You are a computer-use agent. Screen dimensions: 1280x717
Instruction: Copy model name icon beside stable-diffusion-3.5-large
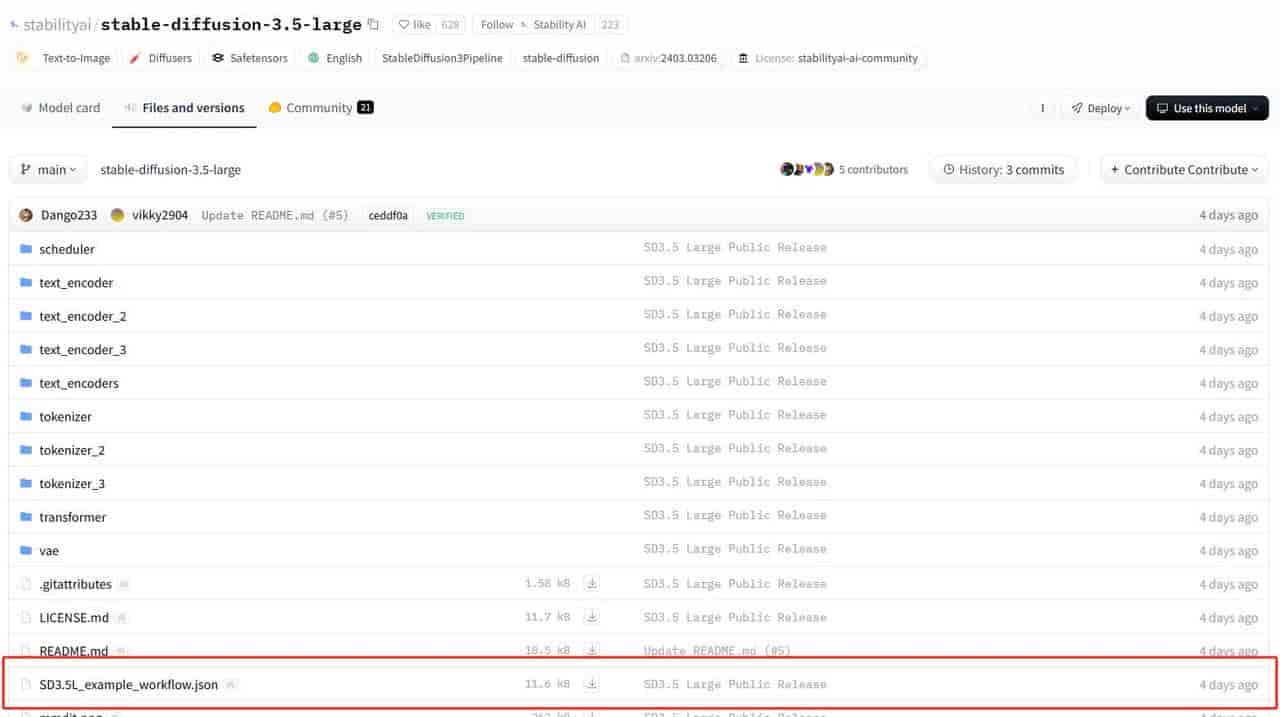click(374, 25)
